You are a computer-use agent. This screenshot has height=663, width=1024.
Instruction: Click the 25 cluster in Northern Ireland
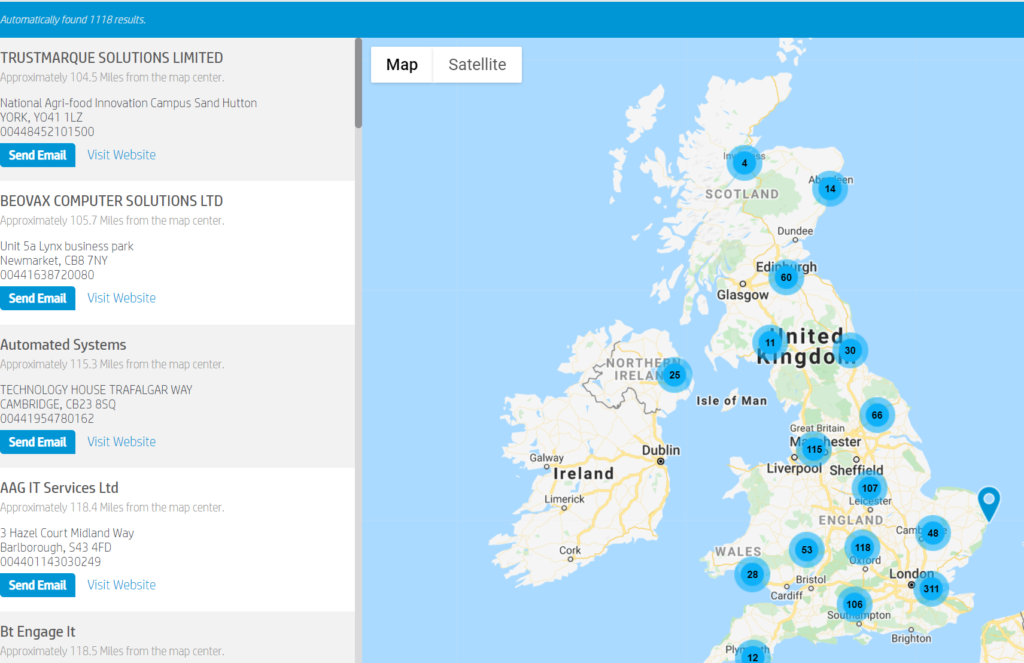click(x=674, y=374)
